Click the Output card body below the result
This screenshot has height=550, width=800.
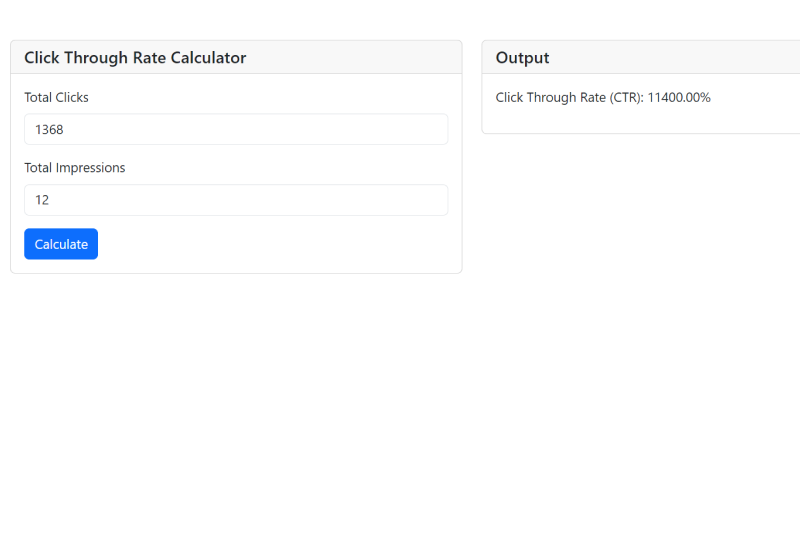[x=640, y=120]
